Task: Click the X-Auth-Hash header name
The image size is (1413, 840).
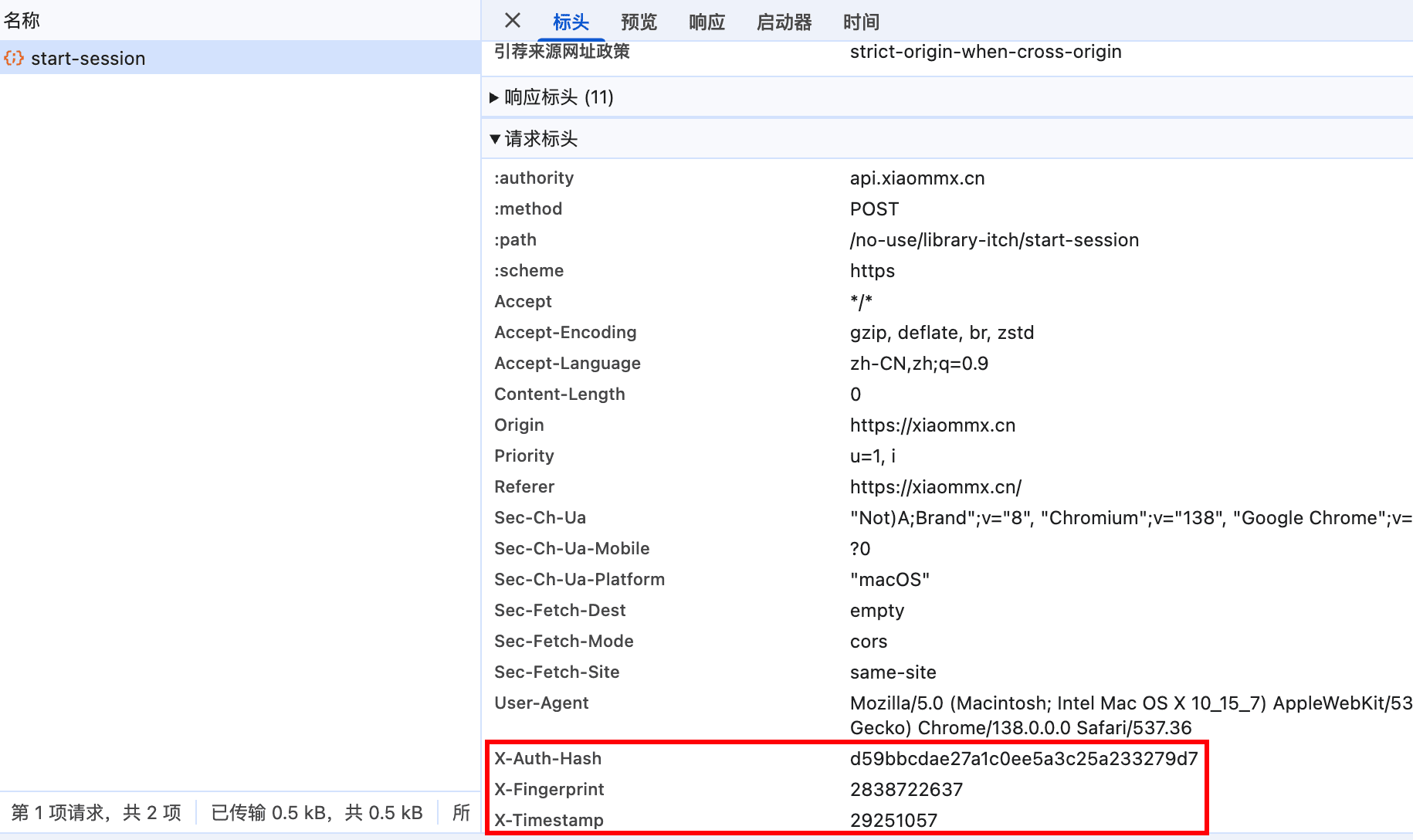Action: pos(548,759)
